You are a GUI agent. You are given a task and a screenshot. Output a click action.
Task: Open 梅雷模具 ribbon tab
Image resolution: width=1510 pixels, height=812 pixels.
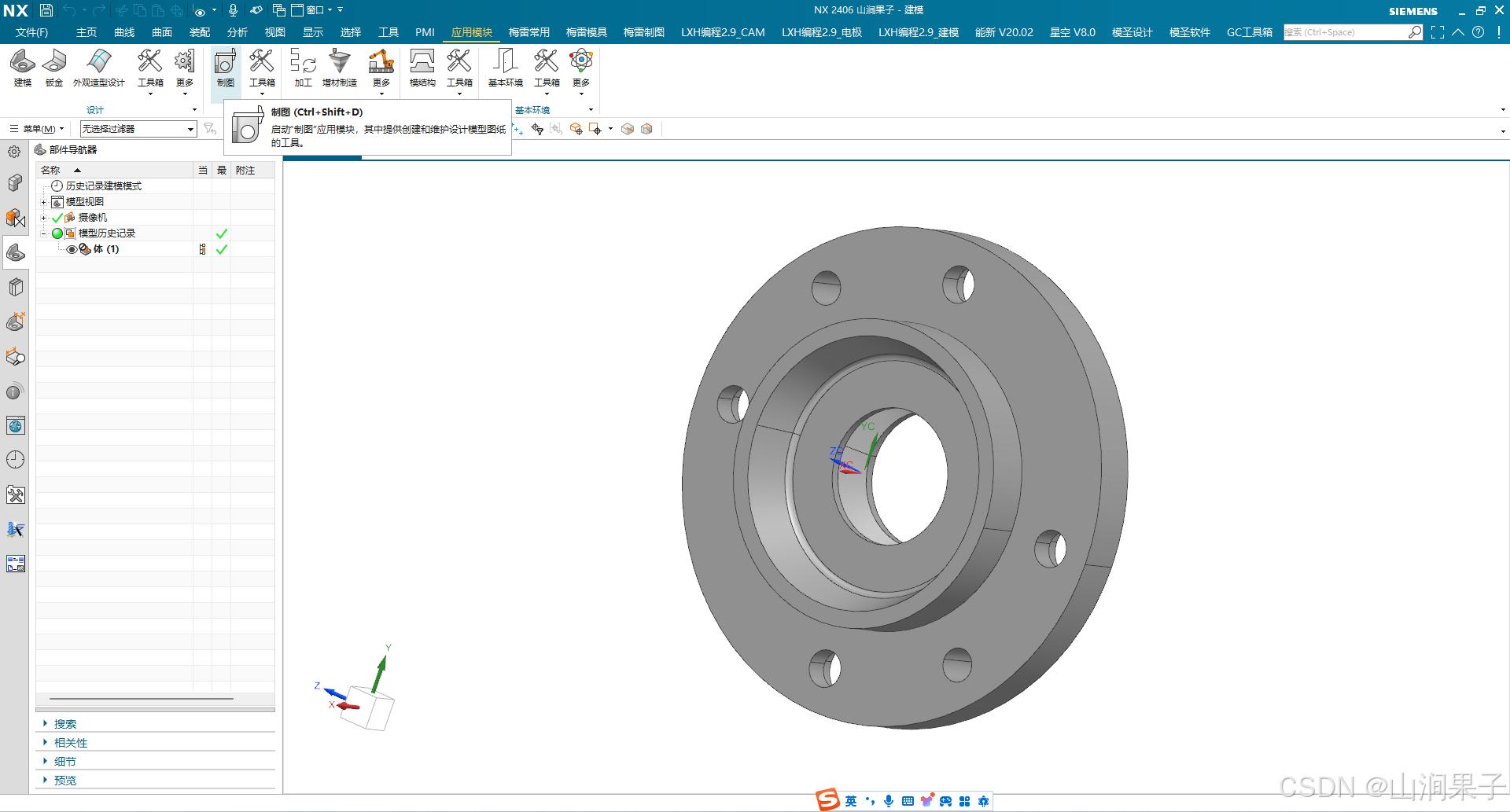click(x=587, y=32)
